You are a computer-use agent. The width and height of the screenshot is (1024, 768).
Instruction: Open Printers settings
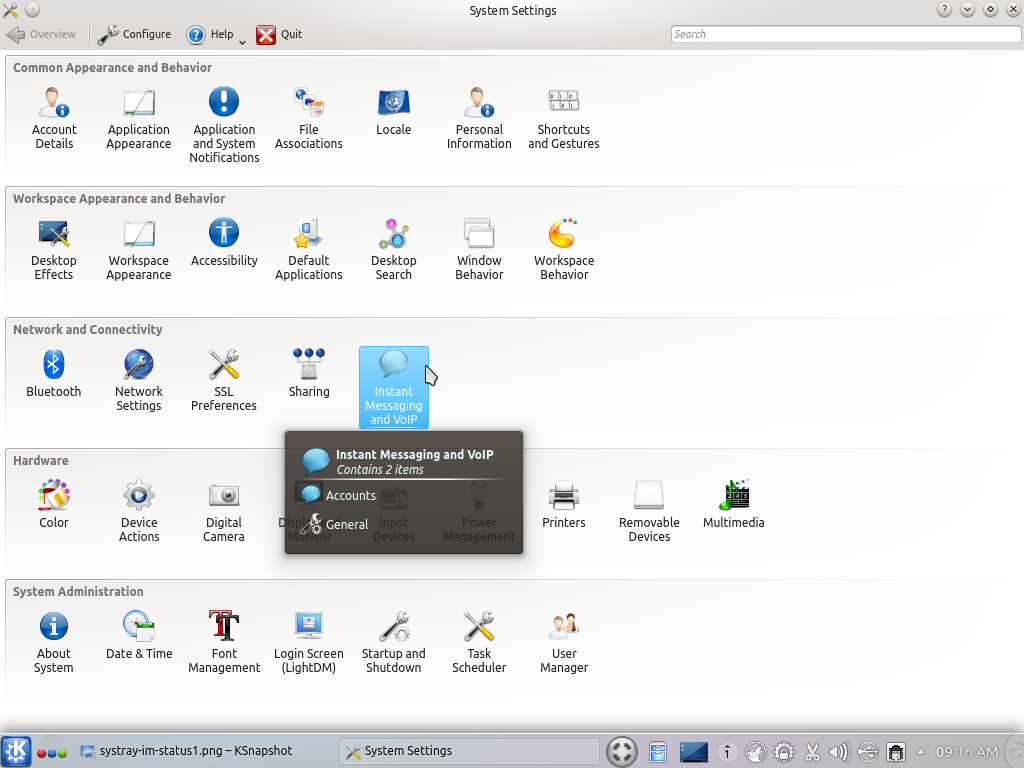tap(564, 505)
